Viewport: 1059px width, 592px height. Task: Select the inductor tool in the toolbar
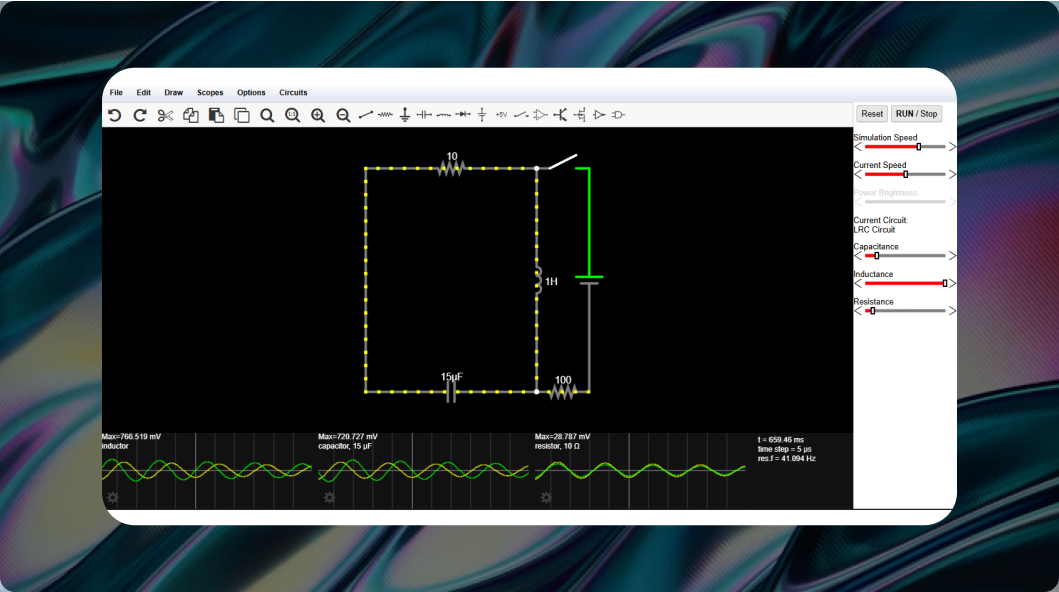pyautogui.click(x=443, y=115)
